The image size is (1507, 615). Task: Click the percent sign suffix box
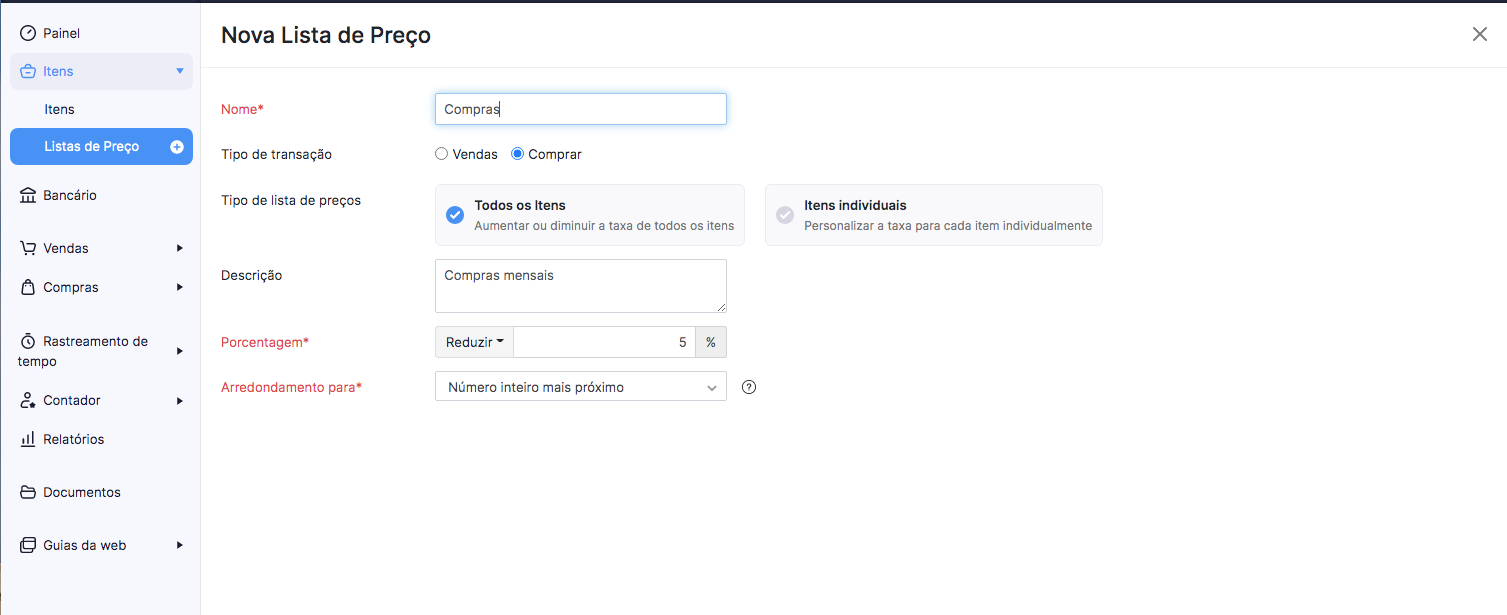pyautogui.click(x=711, y=342)
